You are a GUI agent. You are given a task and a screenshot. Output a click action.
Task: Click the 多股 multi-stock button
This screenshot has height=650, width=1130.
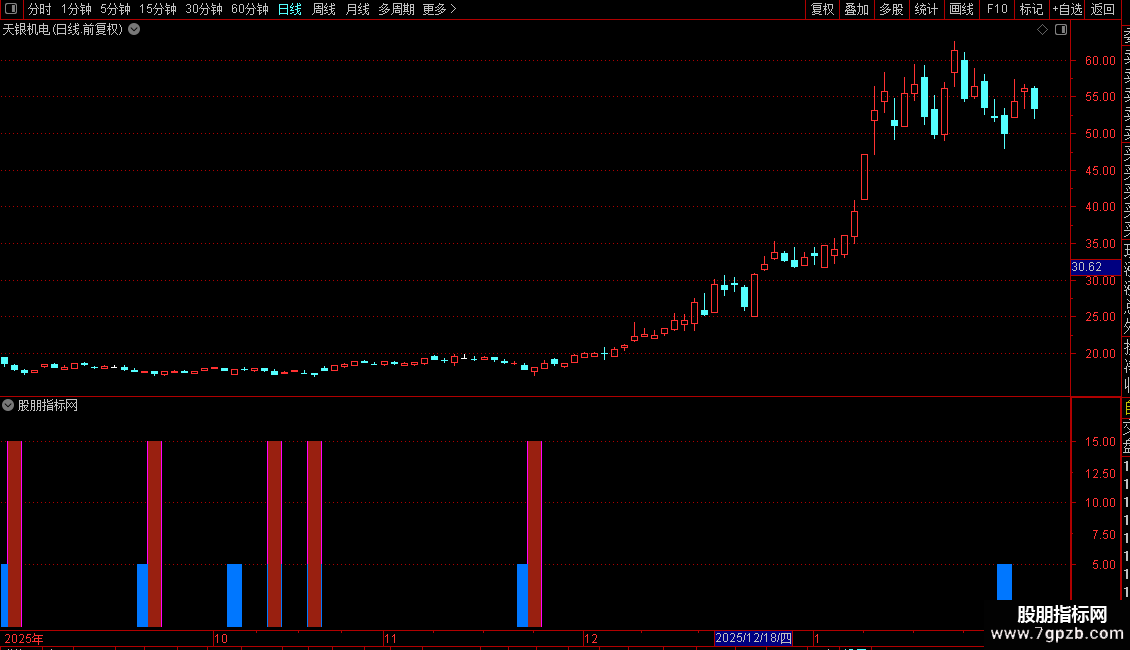click(891, 9)
